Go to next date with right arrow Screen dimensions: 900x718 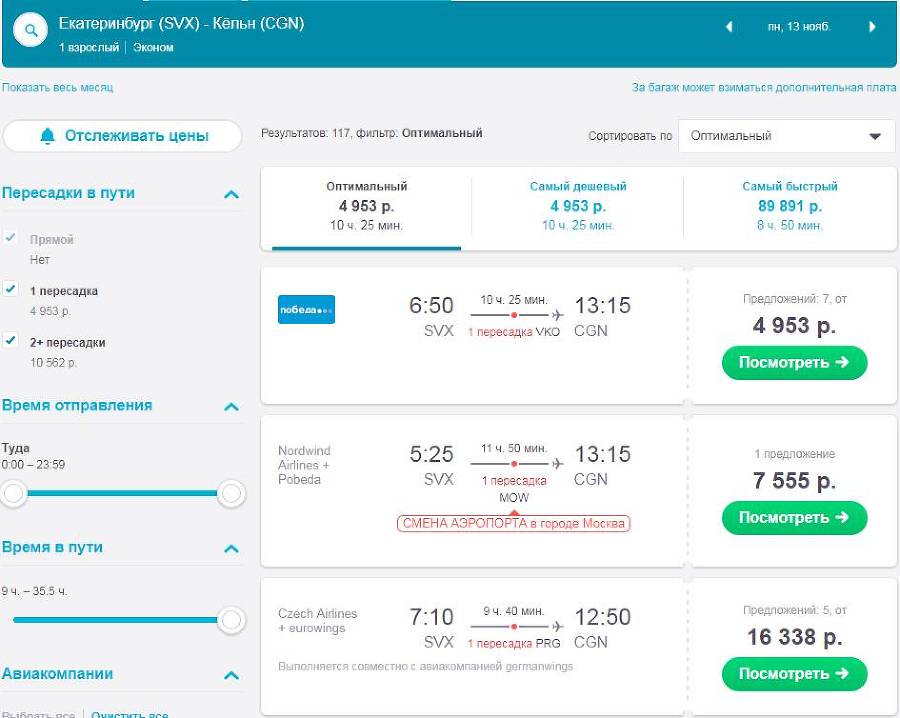click(873, 27)
